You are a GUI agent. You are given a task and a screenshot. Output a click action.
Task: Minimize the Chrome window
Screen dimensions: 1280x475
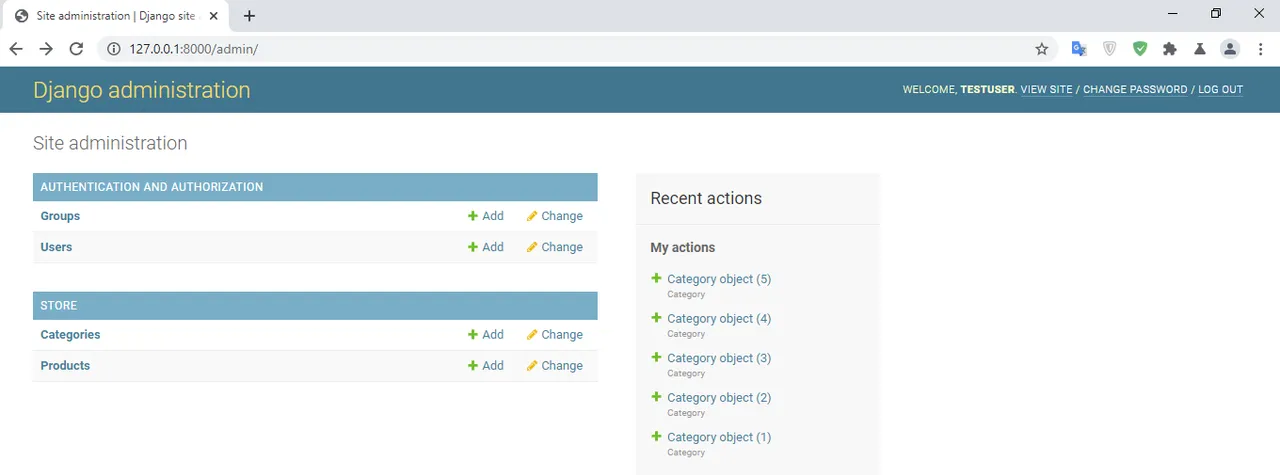click(x=1172, y=14)
